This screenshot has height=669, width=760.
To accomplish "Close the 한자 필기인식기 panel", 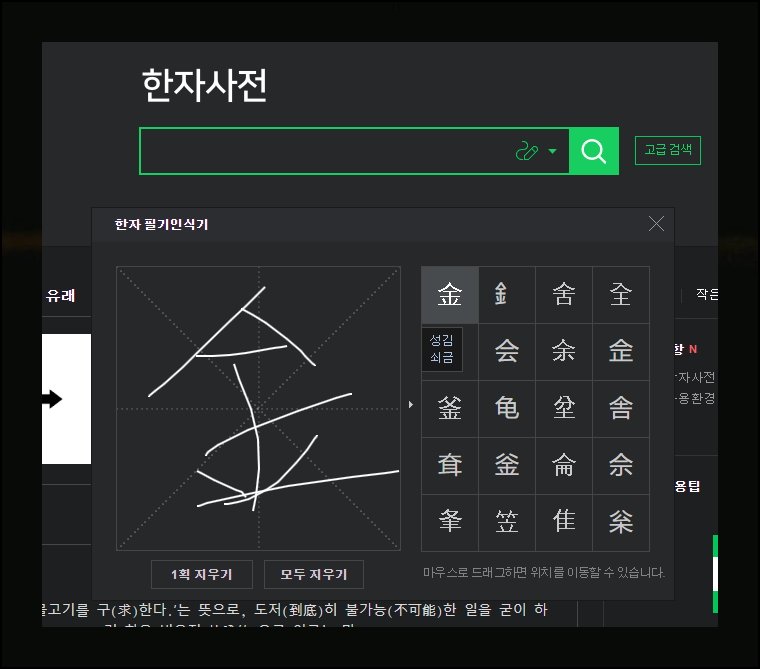I will pos(656,224).
